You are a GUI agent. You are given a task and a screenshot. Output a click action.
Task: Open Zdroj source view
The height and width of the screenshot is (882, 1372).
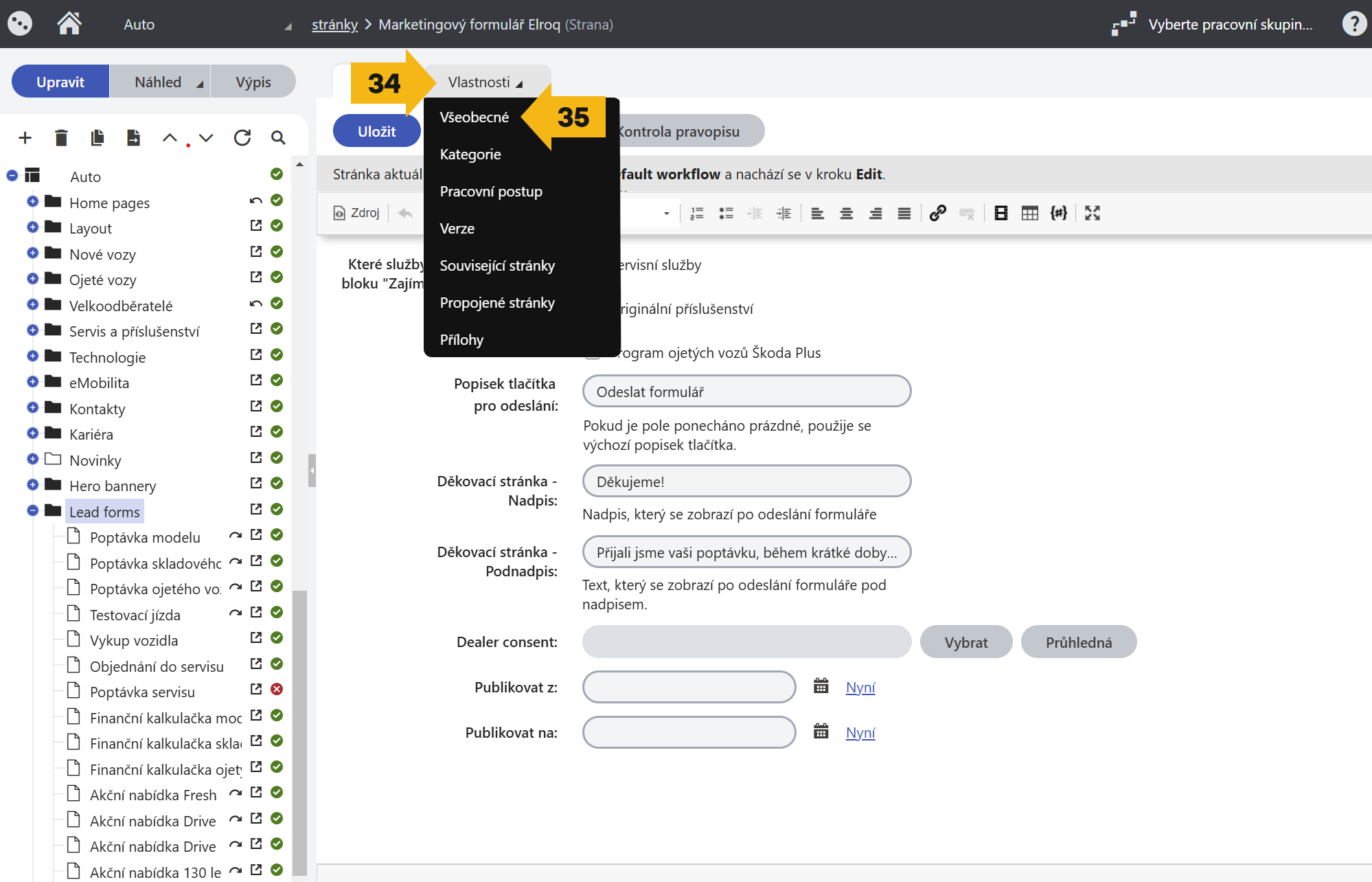(356, 213)
